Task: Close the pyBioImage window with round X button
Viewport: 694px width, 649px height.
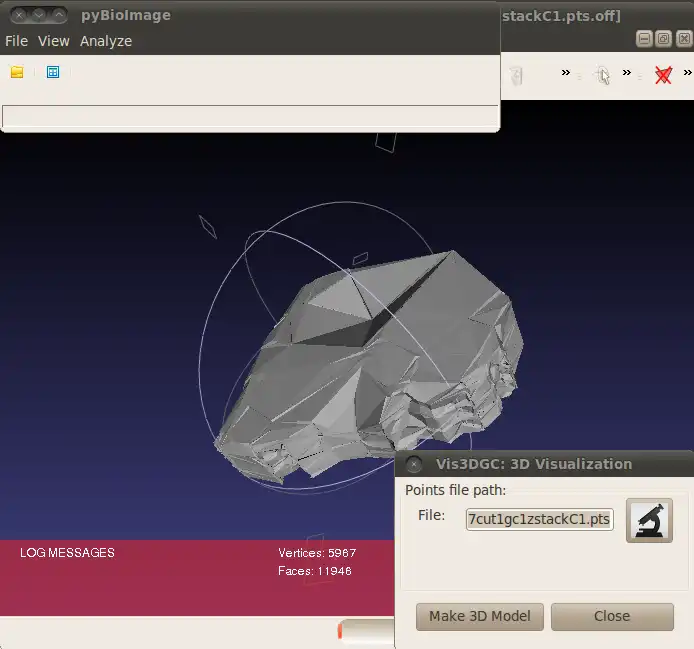Action: point(19,16)
